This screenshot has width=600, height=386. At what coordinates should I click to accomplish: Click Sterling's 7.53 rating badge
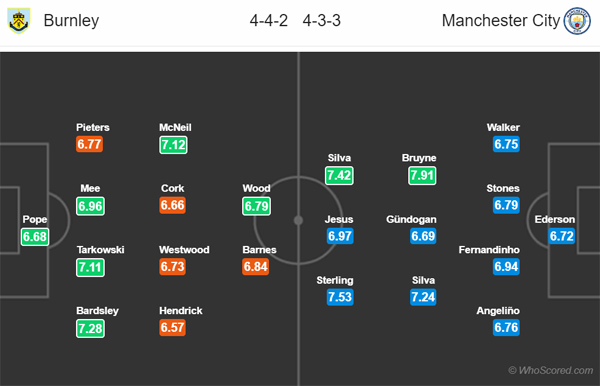340,297
